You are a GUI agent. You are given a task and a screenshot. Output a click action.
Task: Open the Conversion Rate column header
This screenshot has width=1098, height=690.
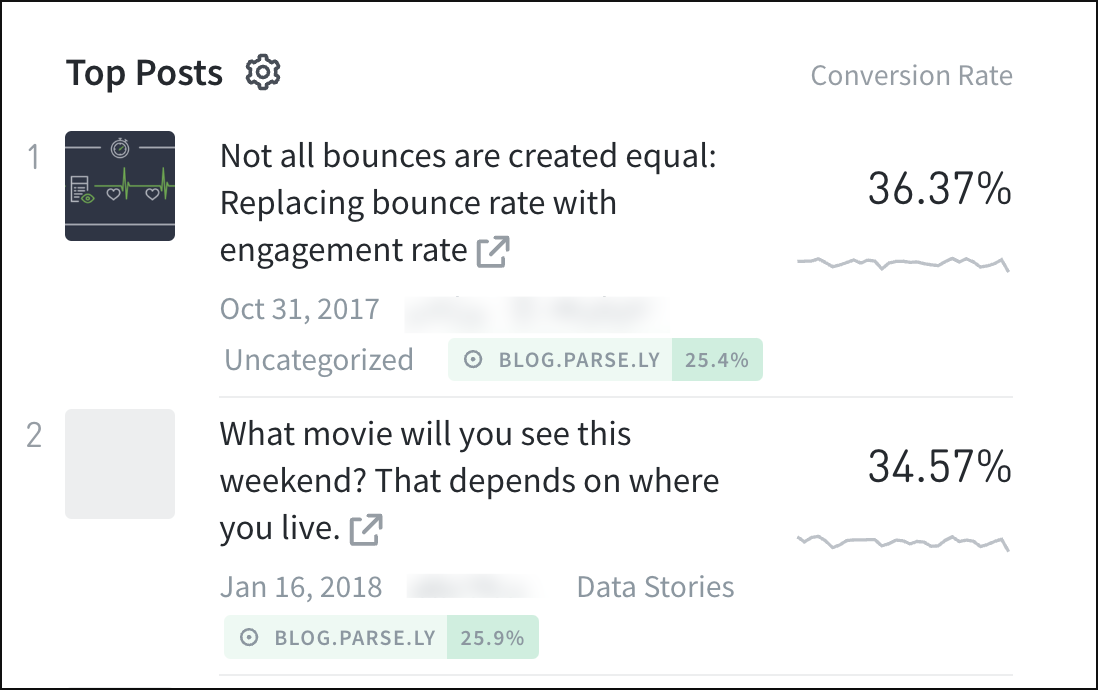tap(912, 75)
